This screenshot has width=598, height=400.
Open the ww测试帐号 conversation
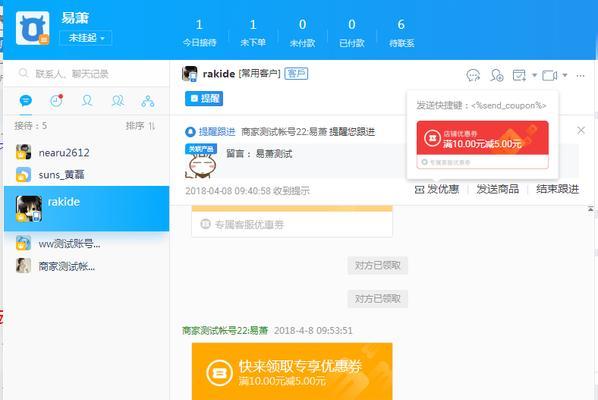tap(87, 243)
